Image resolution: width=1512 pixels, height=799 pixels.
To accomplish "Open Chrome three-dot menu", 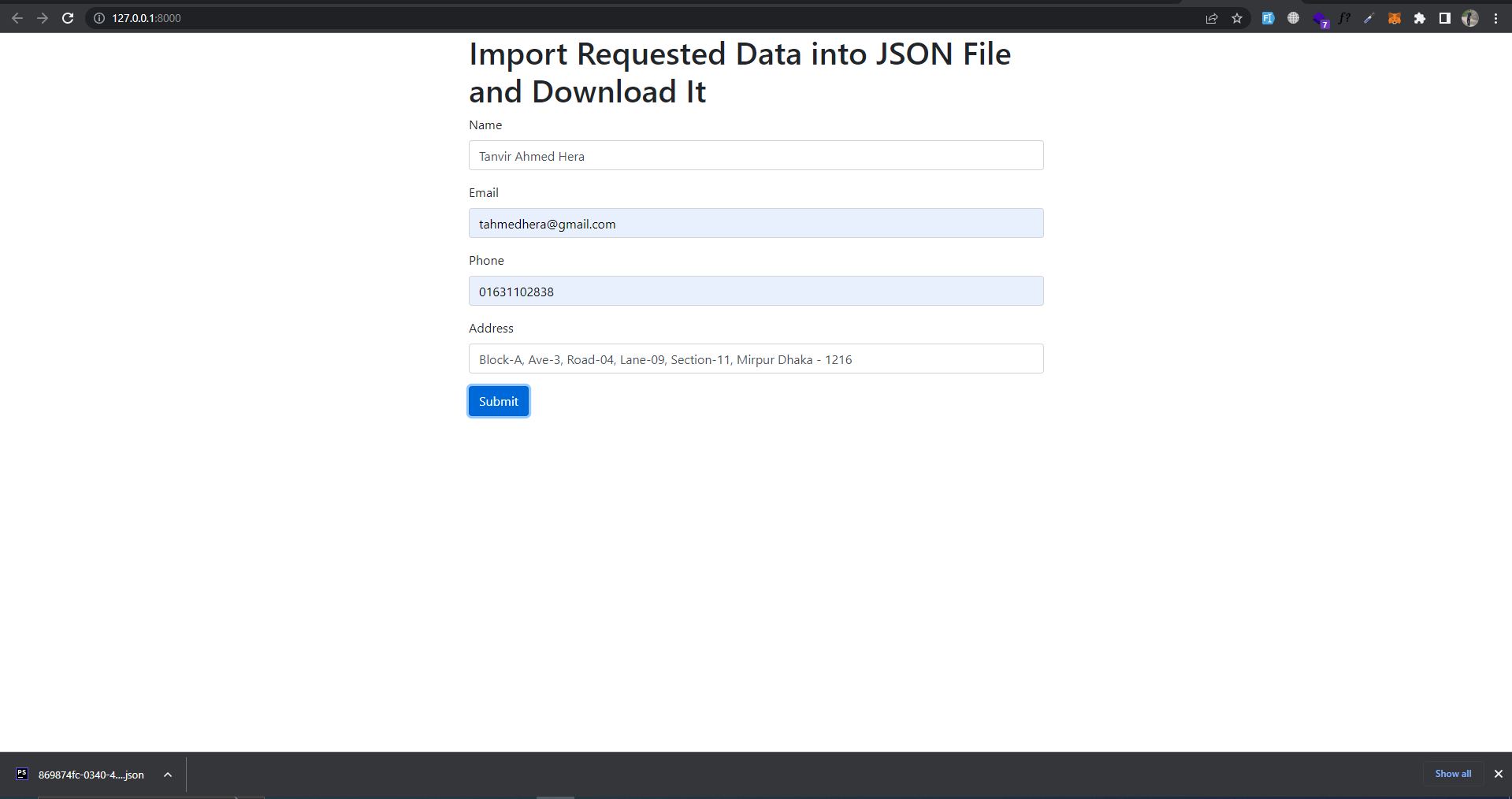I will [1495, 18].
